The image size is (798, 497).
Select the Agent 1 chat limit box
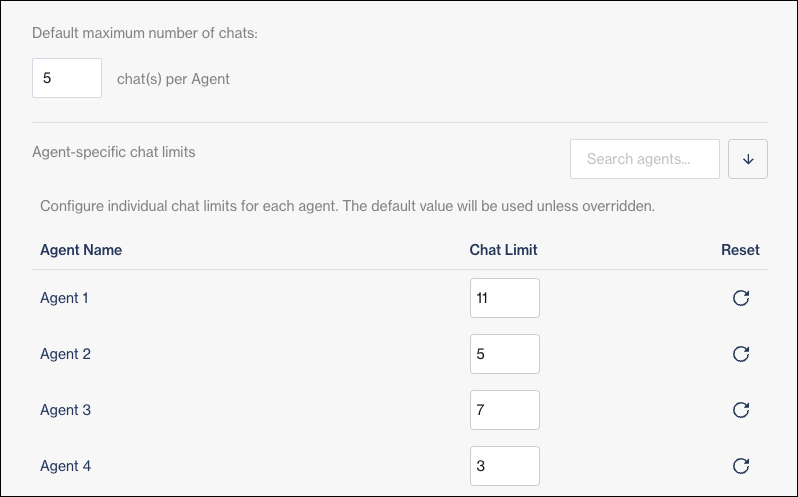(x=504, y=298)
